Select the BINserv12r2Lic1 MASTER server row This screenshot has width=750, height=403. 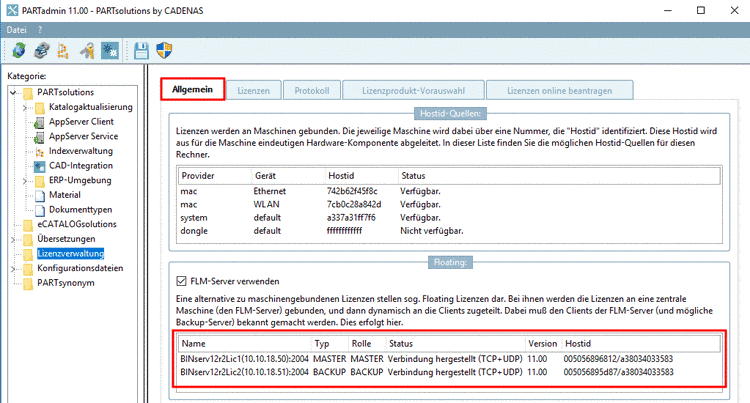(x=449, y=359)
